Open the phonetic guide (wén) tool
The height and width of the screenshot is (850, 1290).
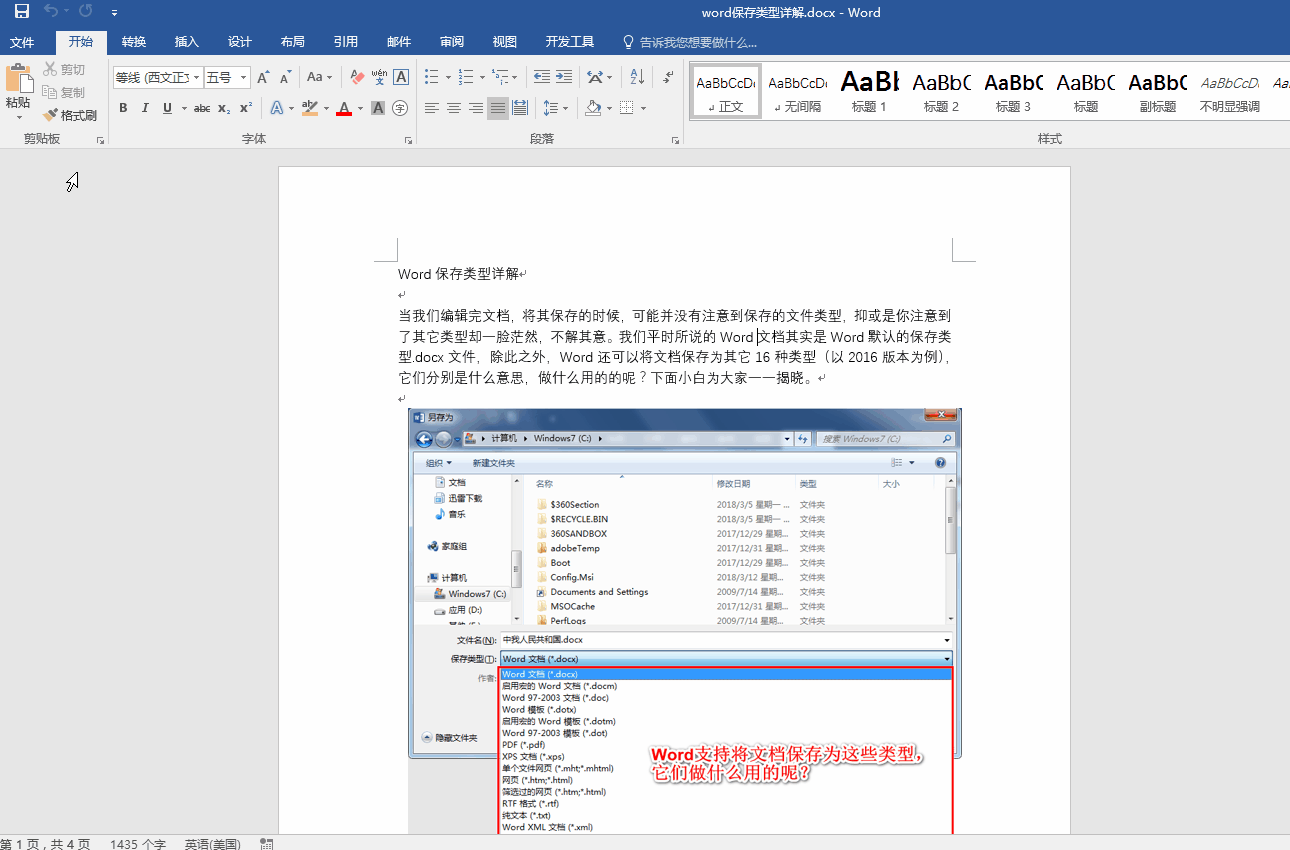click(379, 77)
